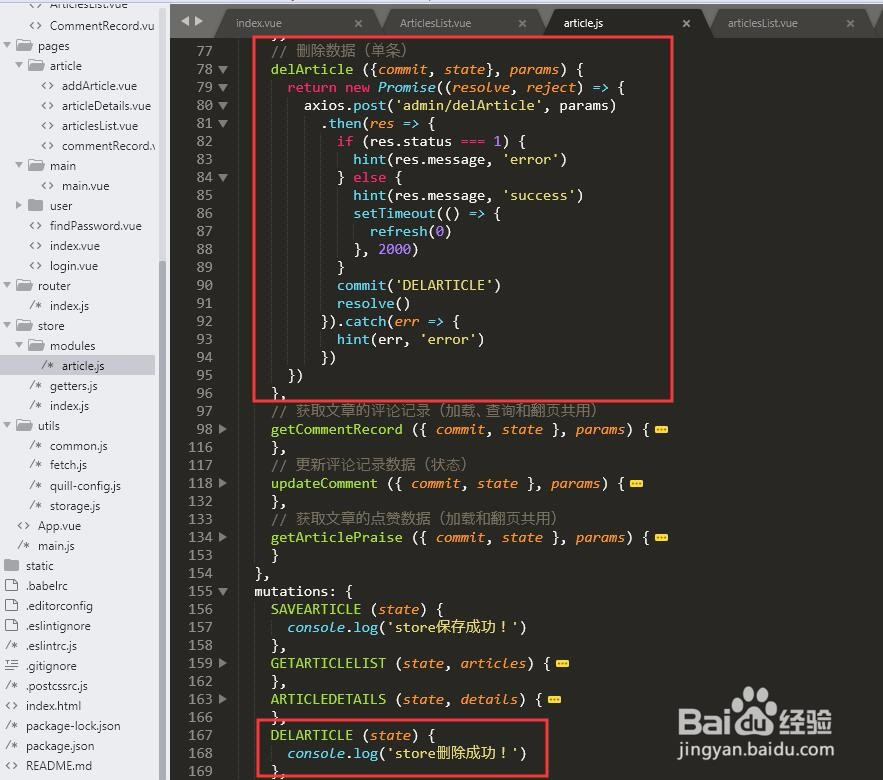Collapse the pages folder

point(7,45)
